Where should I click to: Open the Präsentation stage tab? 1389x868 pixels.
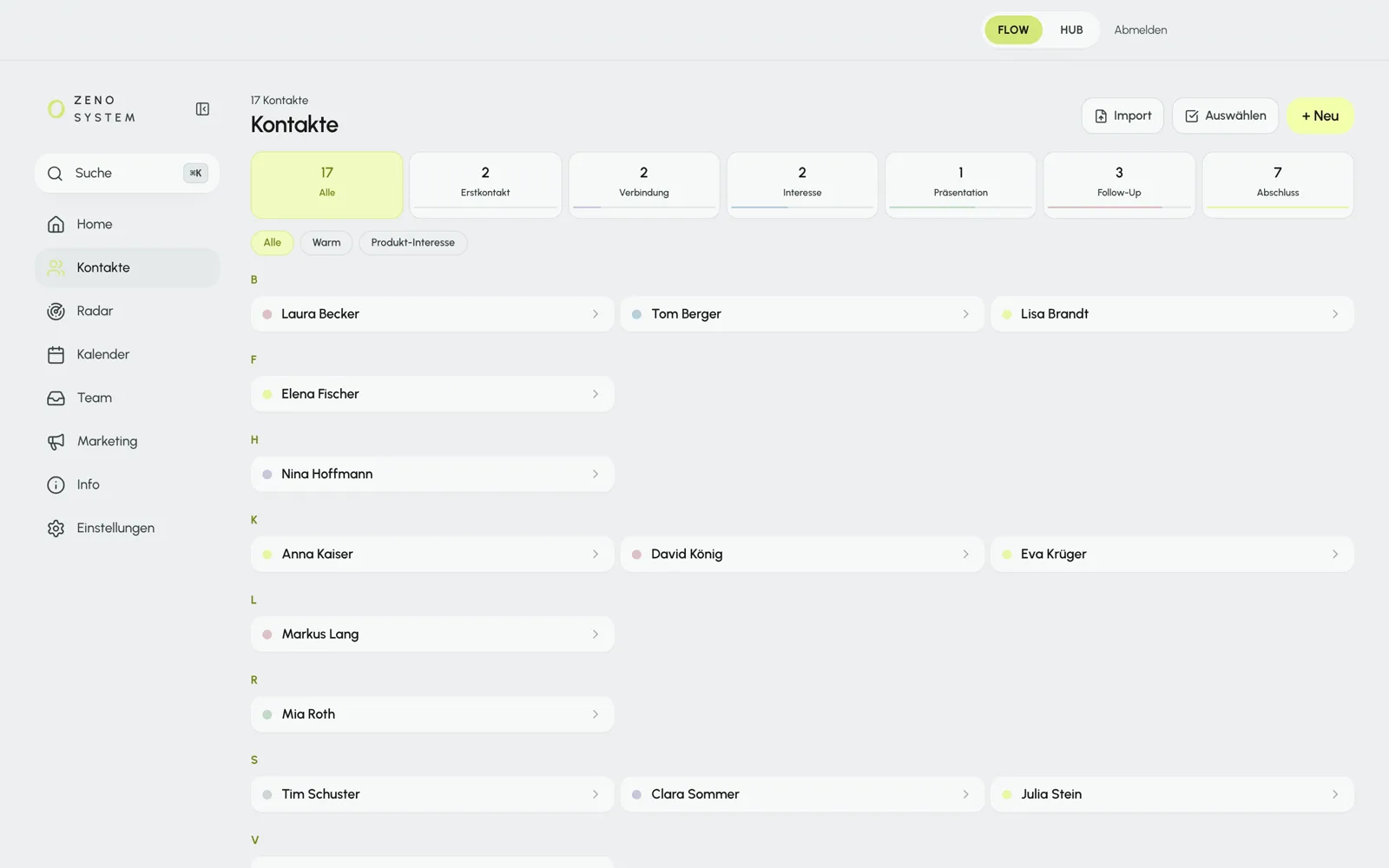coord(961,185)
